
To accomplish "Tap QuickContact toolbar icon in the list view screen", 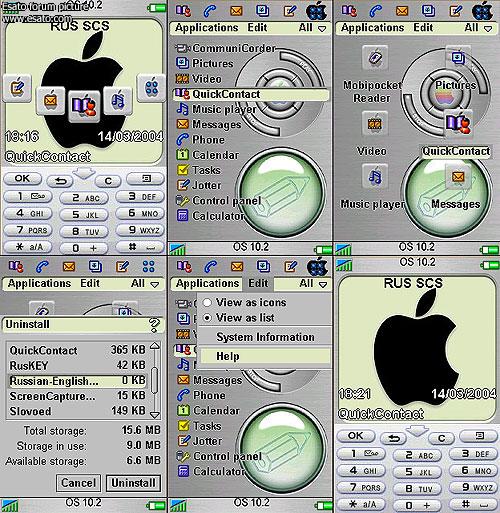I will (x=184, y=11).
